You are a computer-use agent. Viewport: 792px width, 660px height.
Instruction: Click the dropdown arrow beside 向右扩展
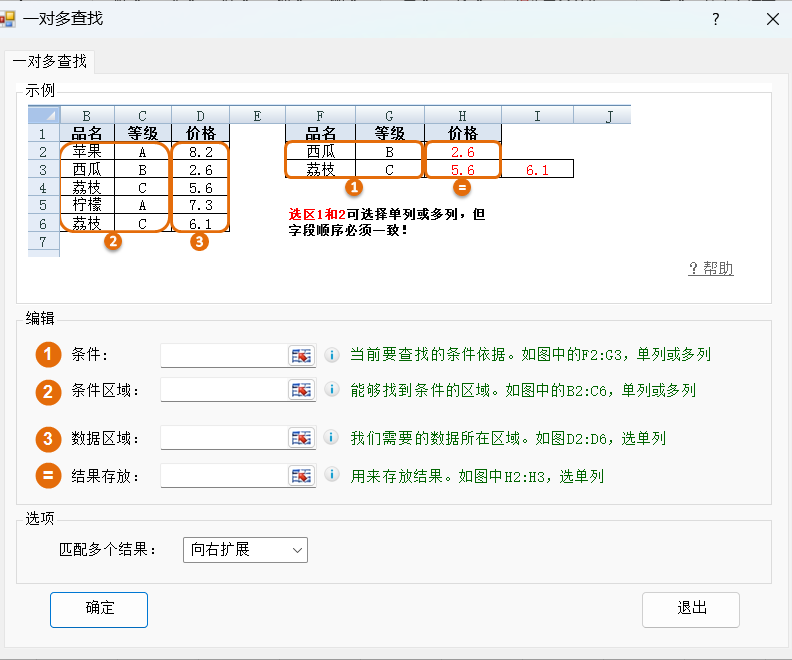coord(298,550)
